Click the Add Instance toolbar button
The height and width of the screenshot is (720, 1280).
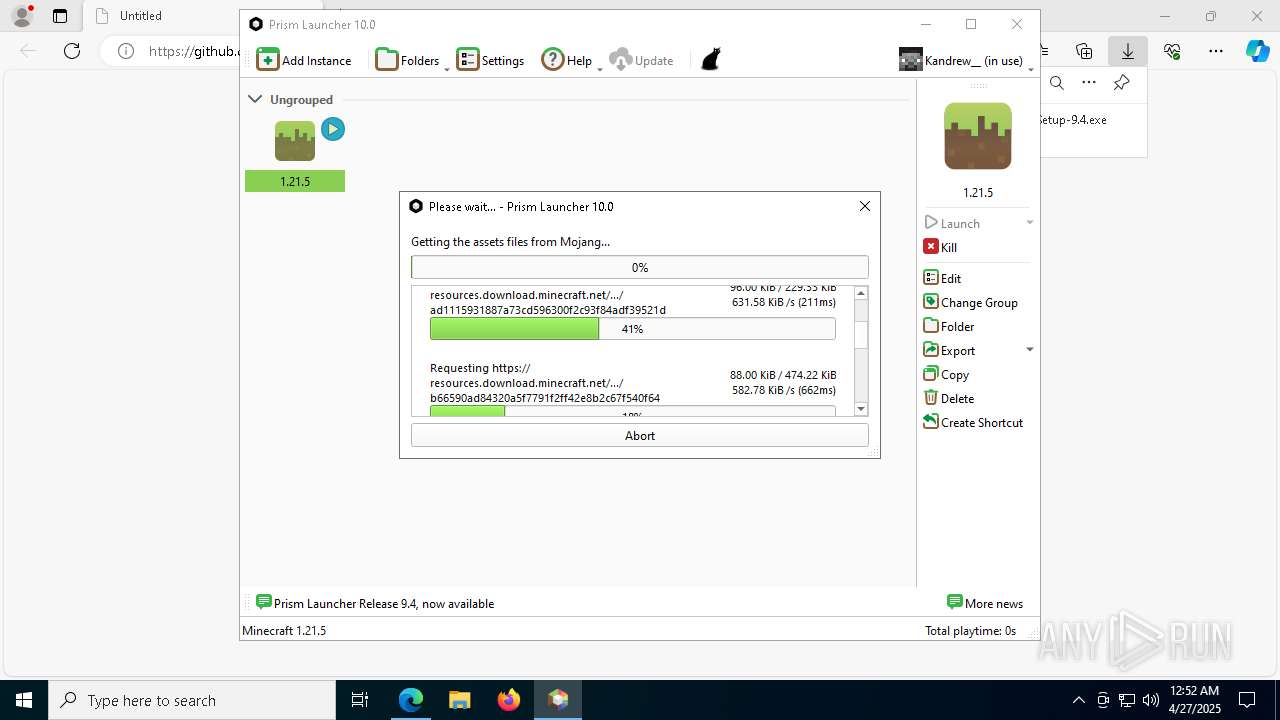click(x=304, y=60)
